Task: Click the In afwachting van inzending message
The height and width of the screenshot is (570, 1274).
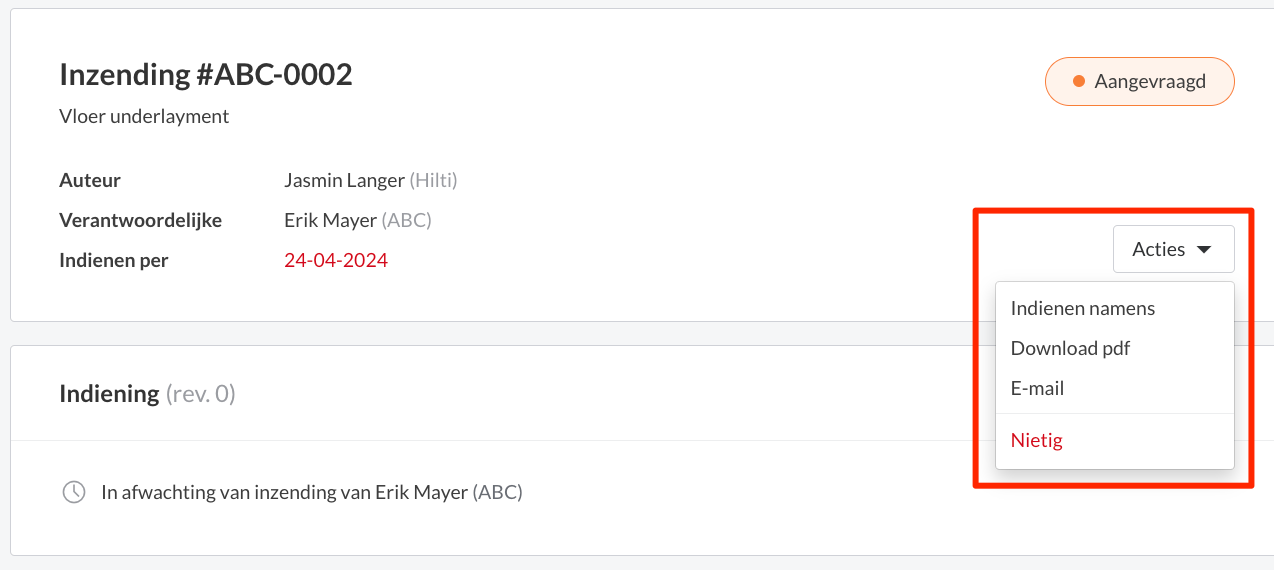Action: pos(312,492)
